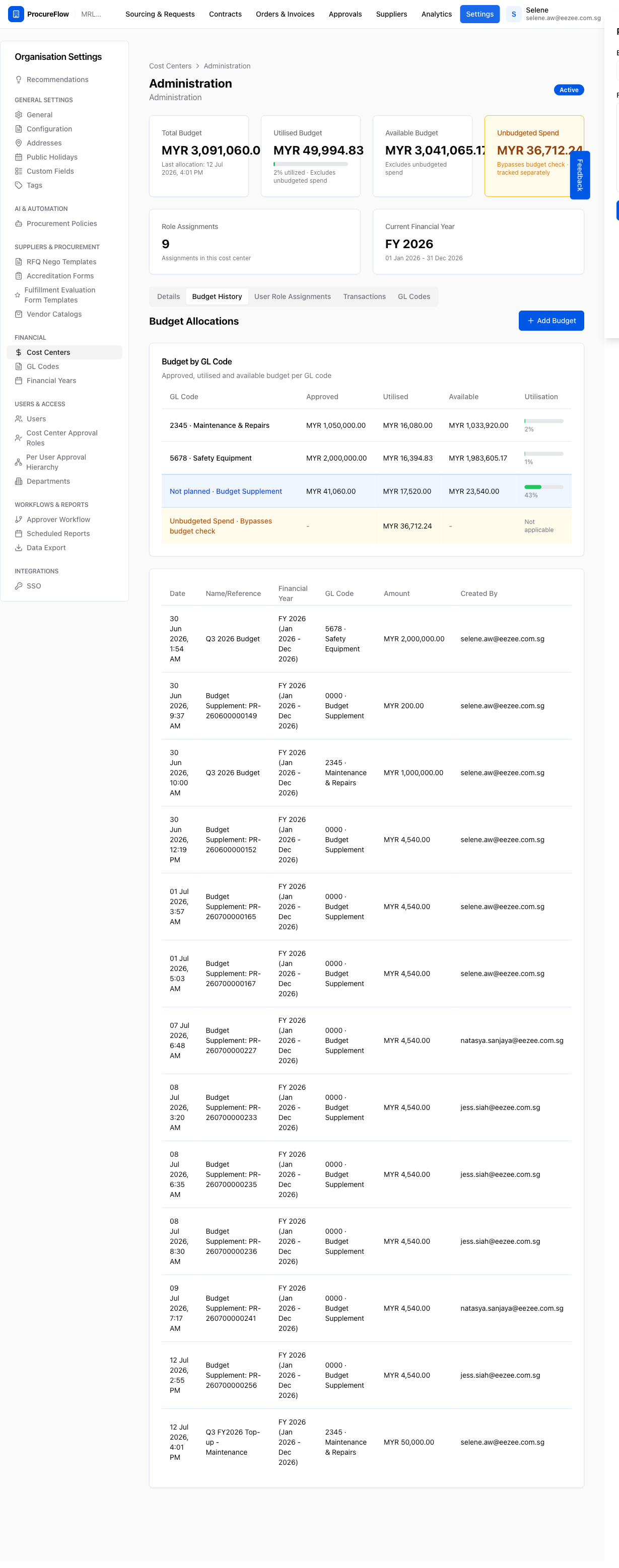Click the MYR 50,000.00 amount cell
The width and height of the screenshot is (619, 1568).
click(x=409, y=1442)
